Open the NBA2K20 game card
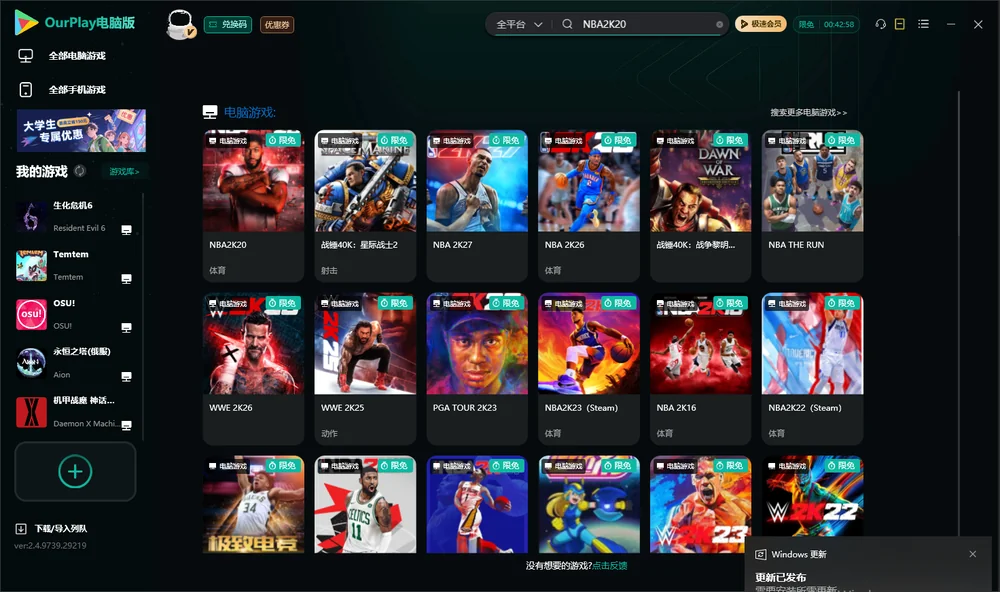Viewport: 1000px width, 592px height. [253, 205]
